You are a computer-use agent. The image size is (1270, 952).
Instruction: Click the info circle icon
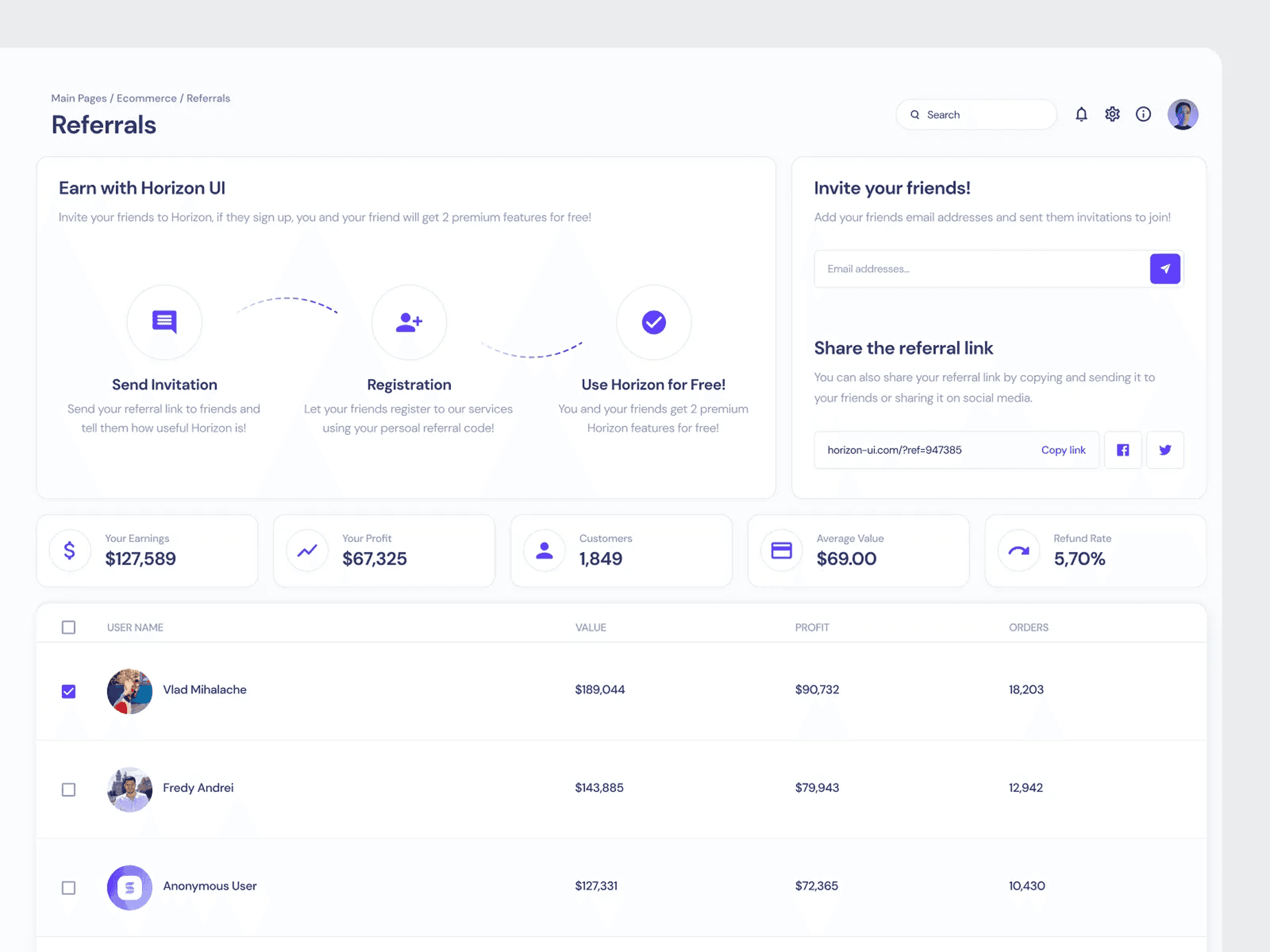coord(1143,114)
